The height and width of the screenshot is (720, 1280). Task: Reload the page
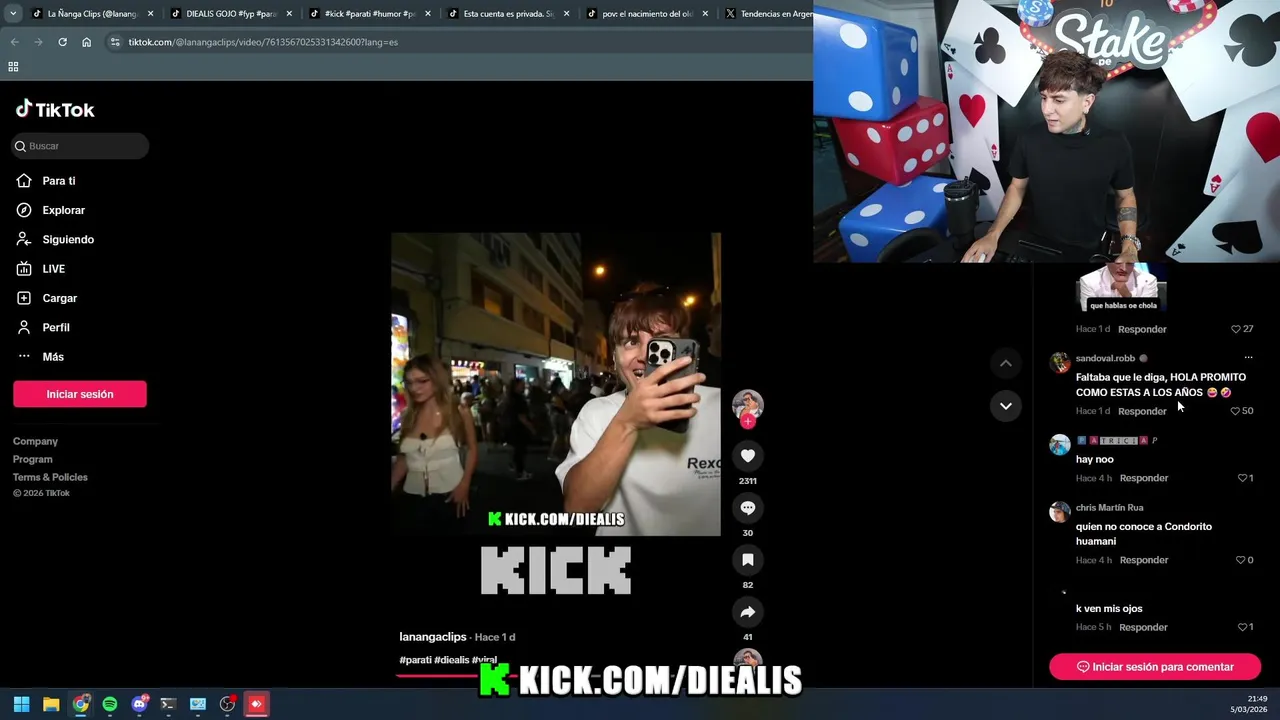62,42
